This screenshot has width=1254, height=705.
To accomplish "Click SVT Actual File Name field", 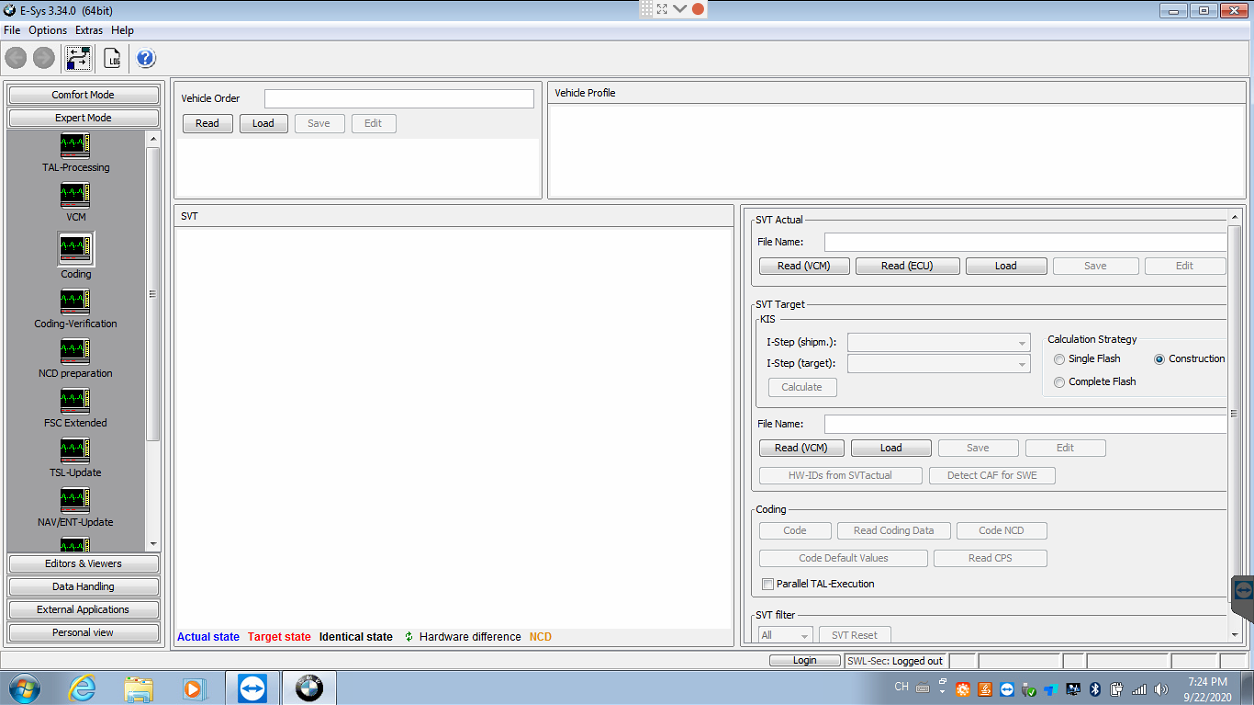I will [1025, 242].
